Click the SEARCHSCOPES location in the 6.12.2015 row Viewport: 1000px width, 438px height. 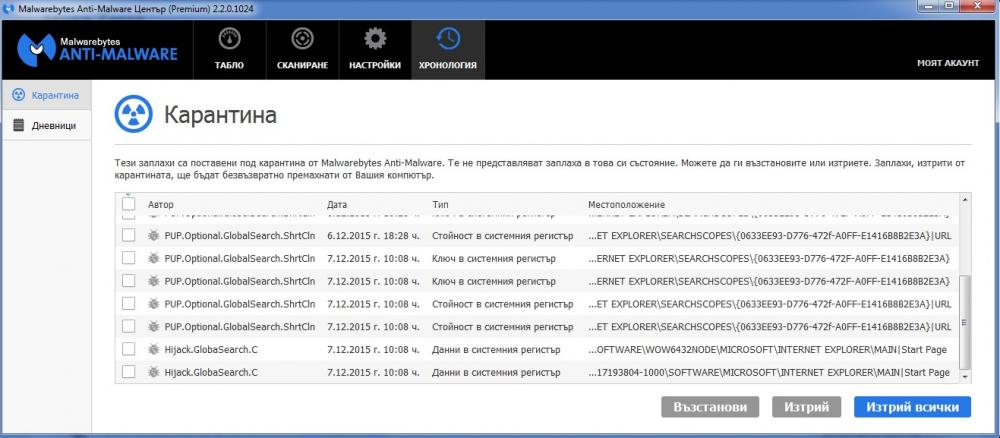(x=770, y=235)
